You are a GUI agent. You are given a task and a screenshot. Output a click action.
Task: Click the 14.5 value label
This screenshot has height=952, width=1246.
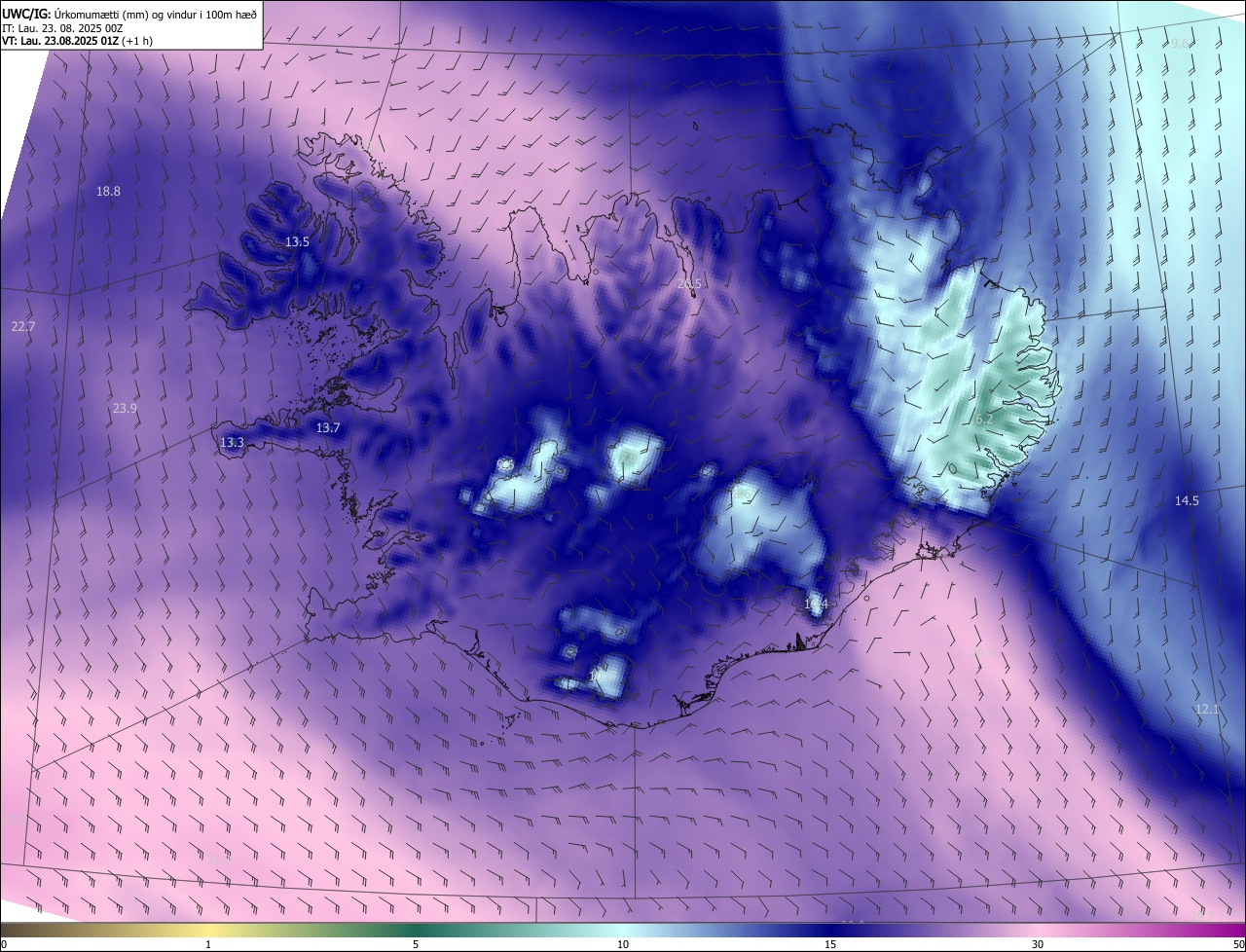1187,501
